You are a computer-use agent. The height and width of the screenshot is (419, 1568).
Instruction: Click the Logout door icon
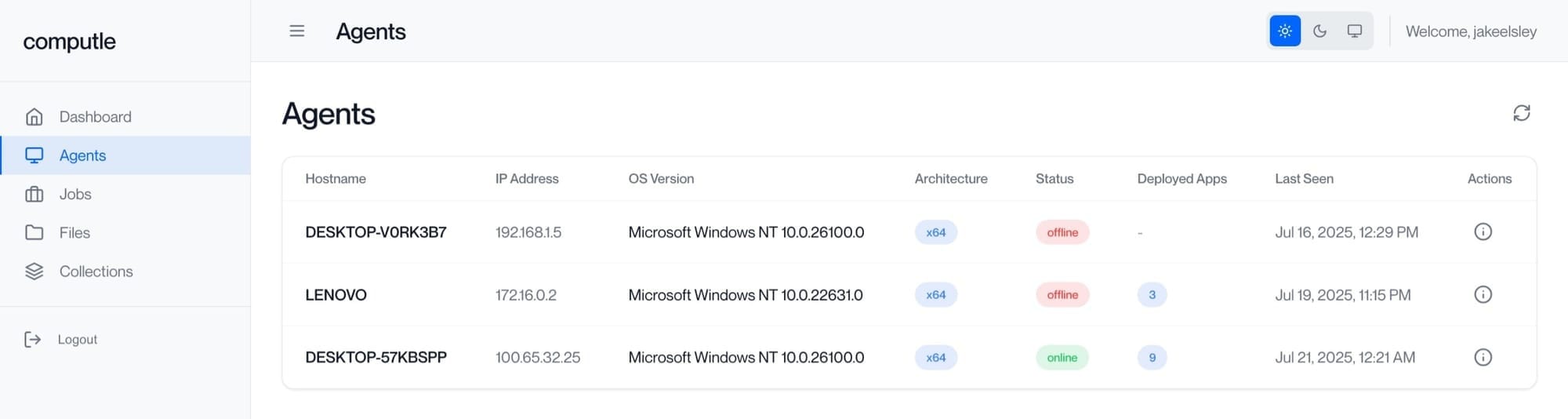click(x=32, y=340)
